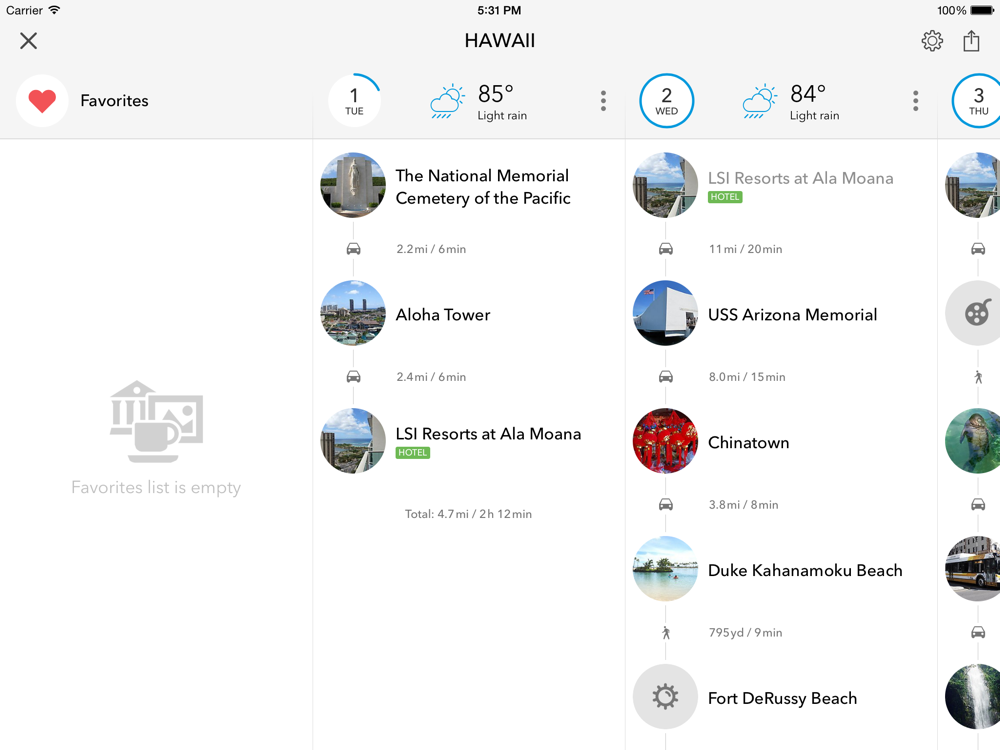Select day 1 LSI Resorts at Ala Moana title
Viewport: 1000px width, 750px height.
(x=489, y=434)
